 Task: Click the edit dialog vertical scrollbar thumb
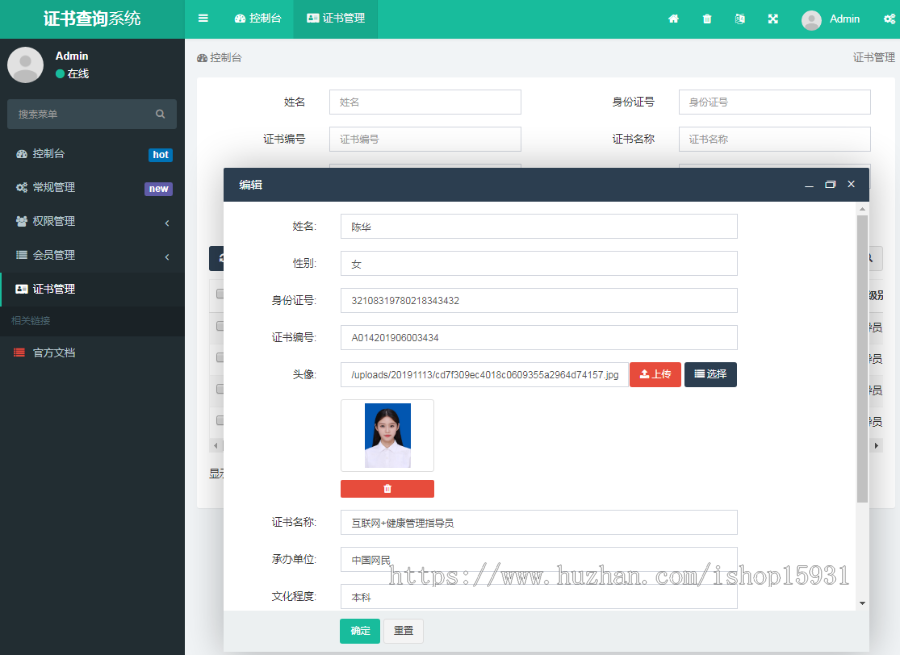(x=862, y=358)
